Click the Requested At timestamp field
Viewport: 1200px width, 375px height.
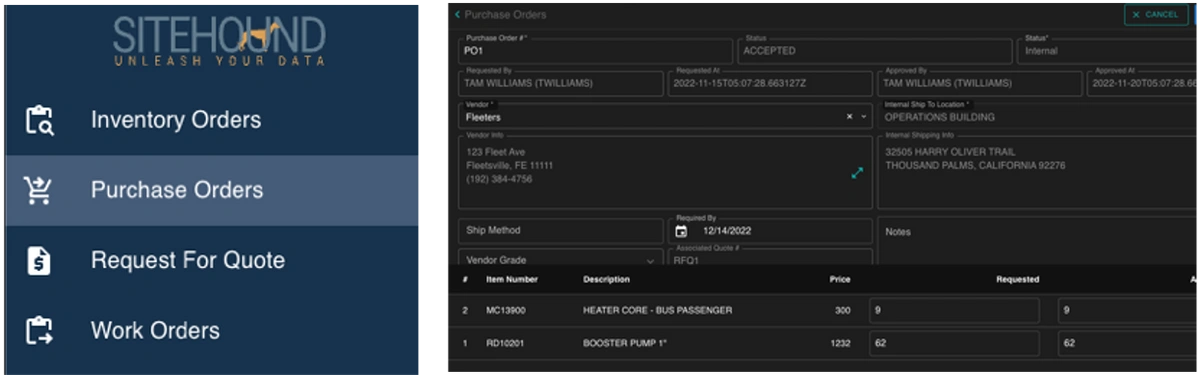770,83
